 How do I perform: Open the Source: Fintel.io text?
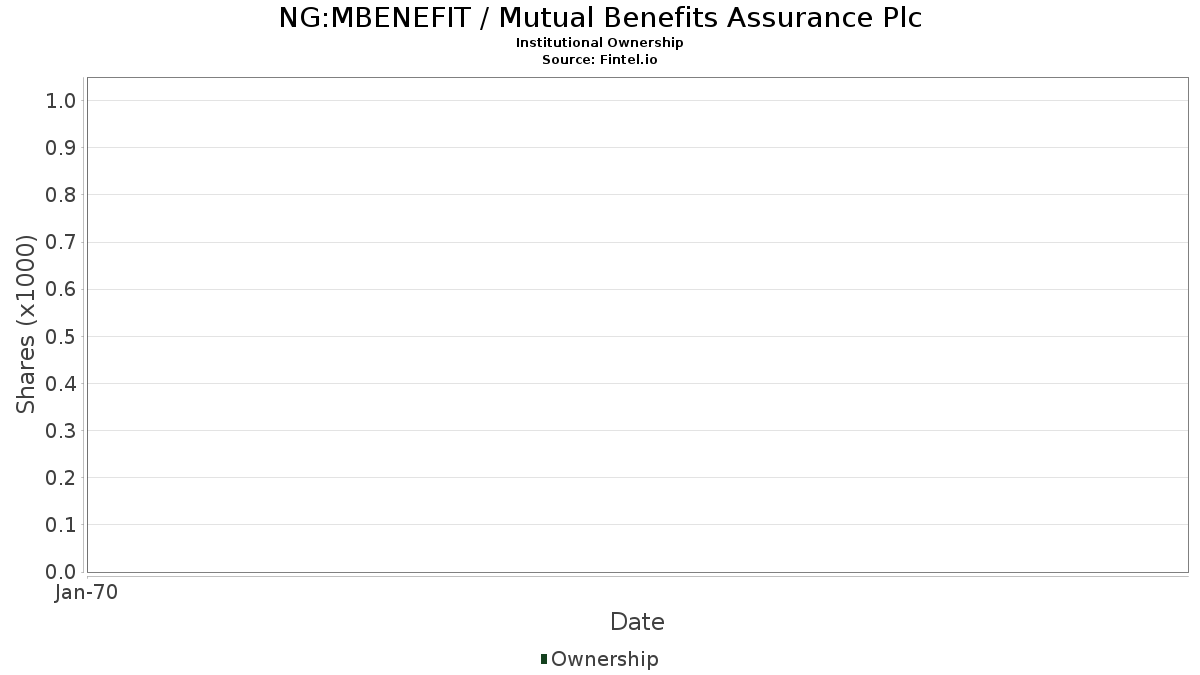(x=600, y=60)
